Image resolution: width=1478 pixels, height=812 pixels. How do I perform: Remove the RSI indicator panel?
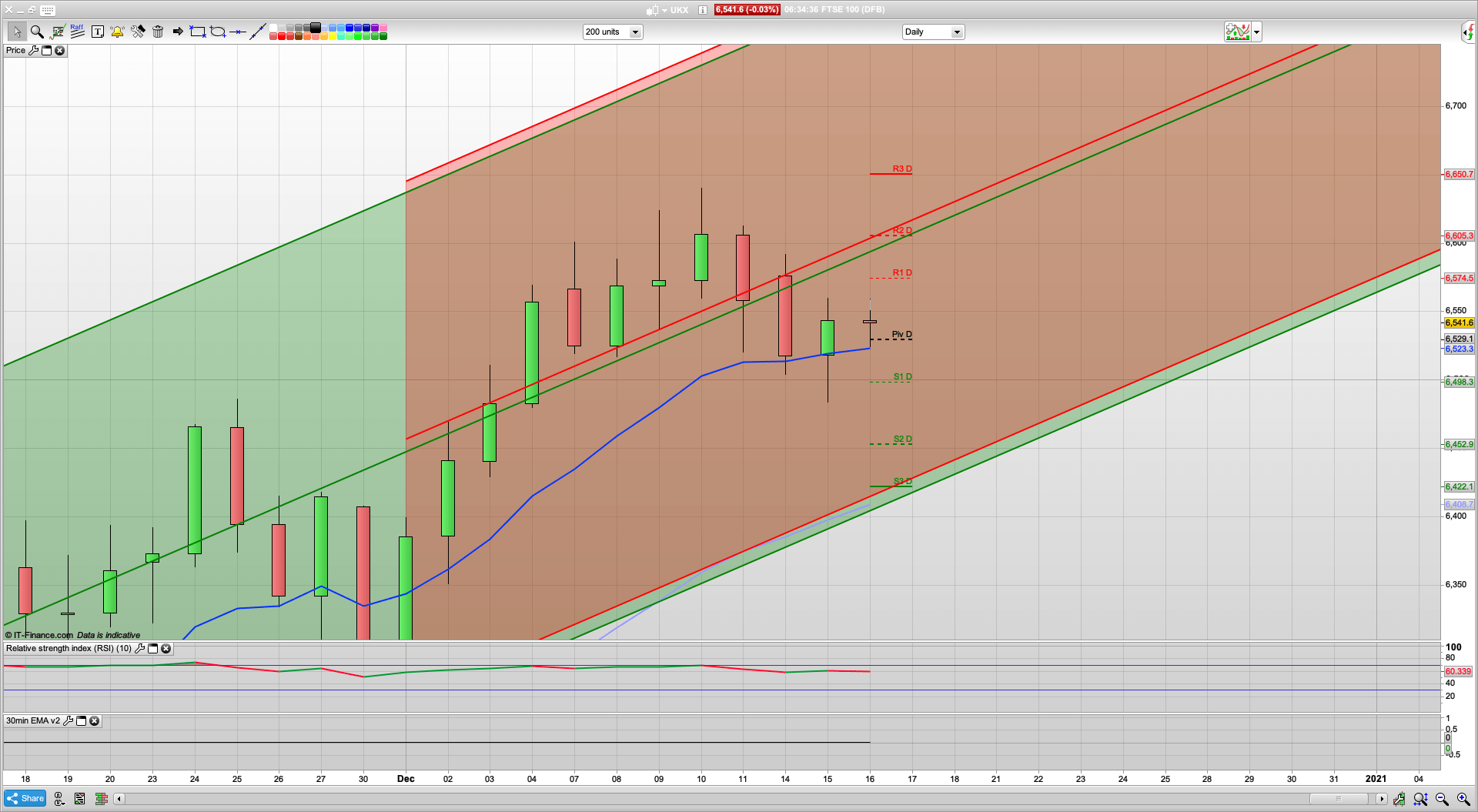[x=166, y=649]
